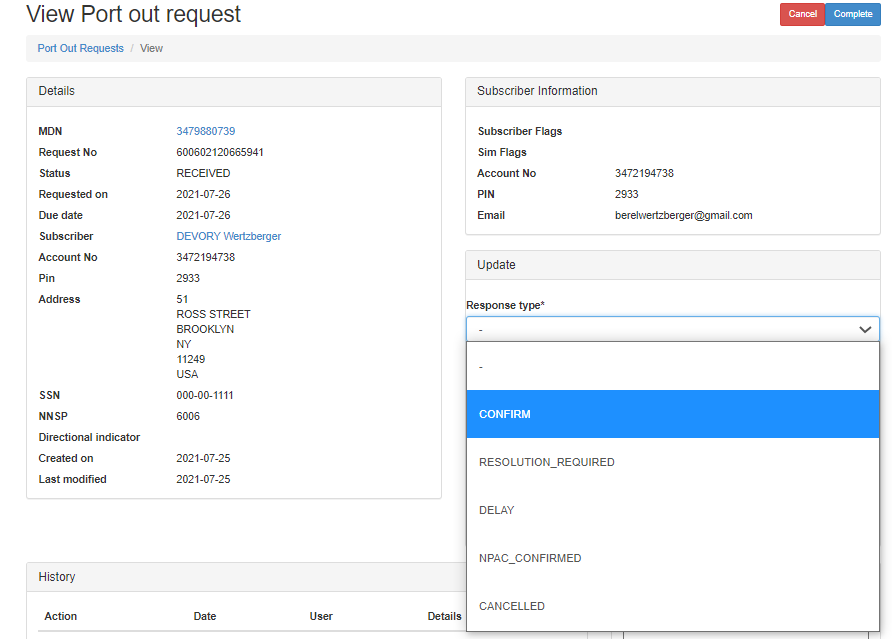Click the Created on value 2021-07-25
Image resolution: width=895 pixels, height=639 pixels.
(x=203, y=459)
